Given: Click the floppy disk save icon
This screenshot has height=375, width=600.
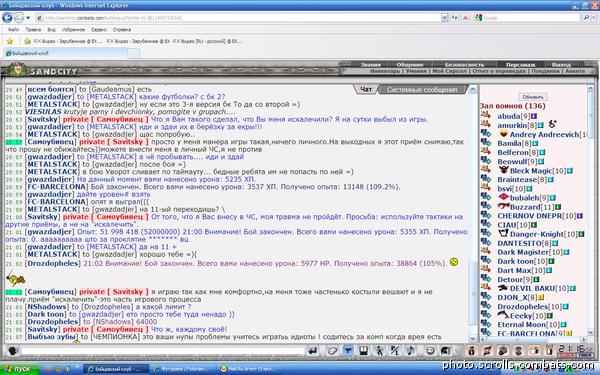Looking at the screenshot, I should pos(363,350).
